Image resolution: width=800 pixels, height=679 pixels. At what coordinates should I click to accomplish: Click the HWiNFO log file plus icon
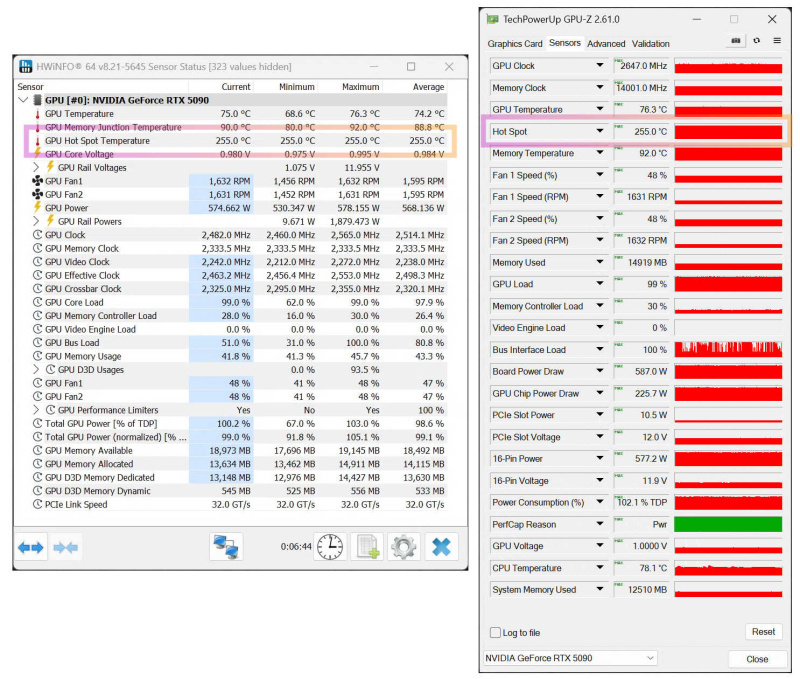pos(367,547)
